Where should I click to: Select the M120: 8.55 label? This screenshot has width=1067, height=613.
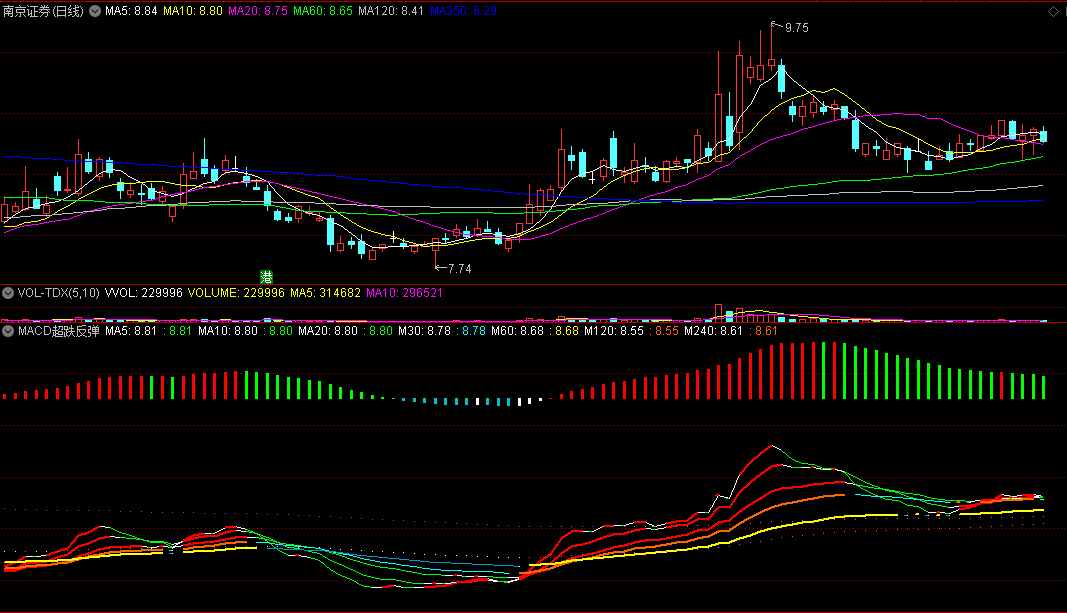614,331
